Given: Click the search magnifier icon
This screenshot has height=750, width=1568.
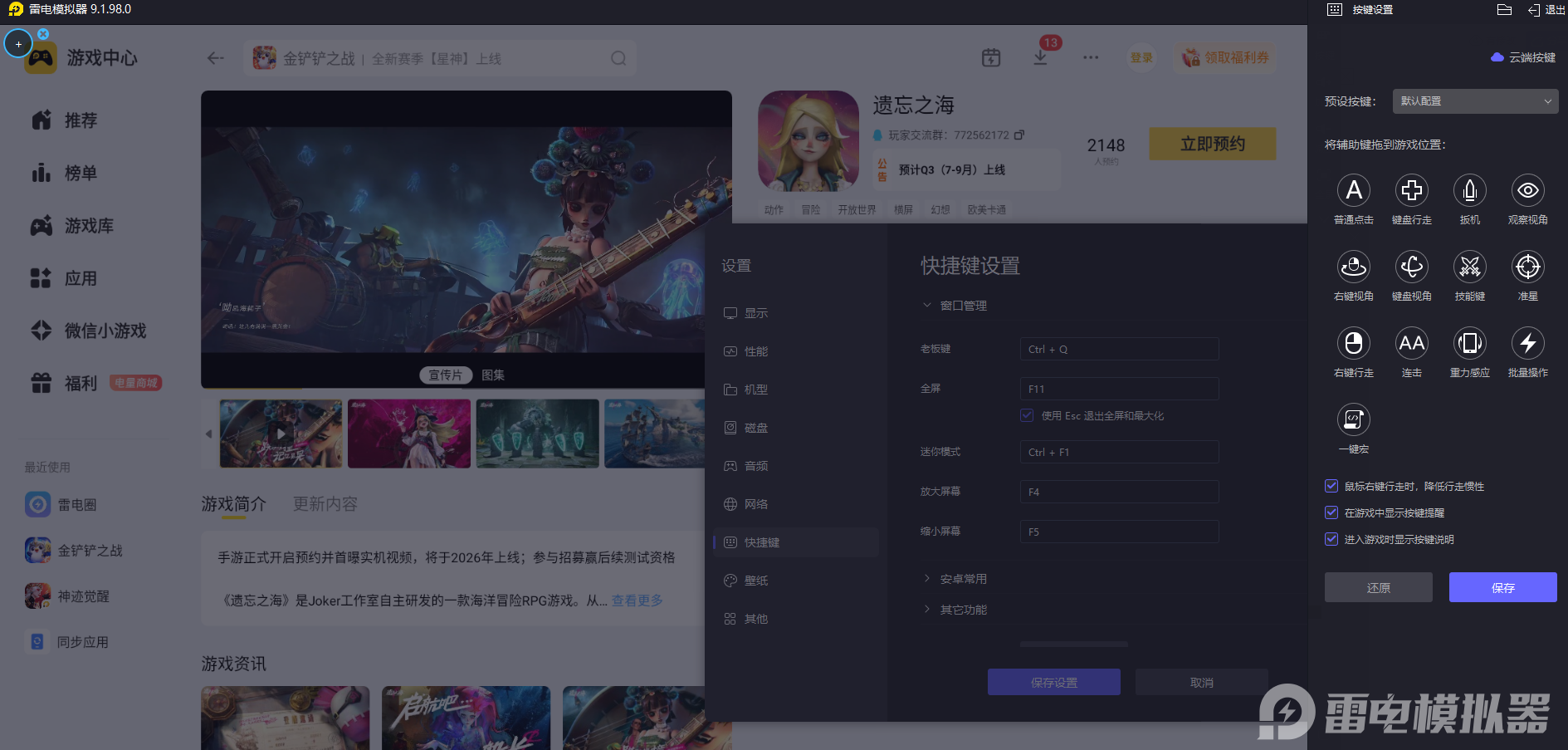Looking at the screenshot, I should coord(618,58).
